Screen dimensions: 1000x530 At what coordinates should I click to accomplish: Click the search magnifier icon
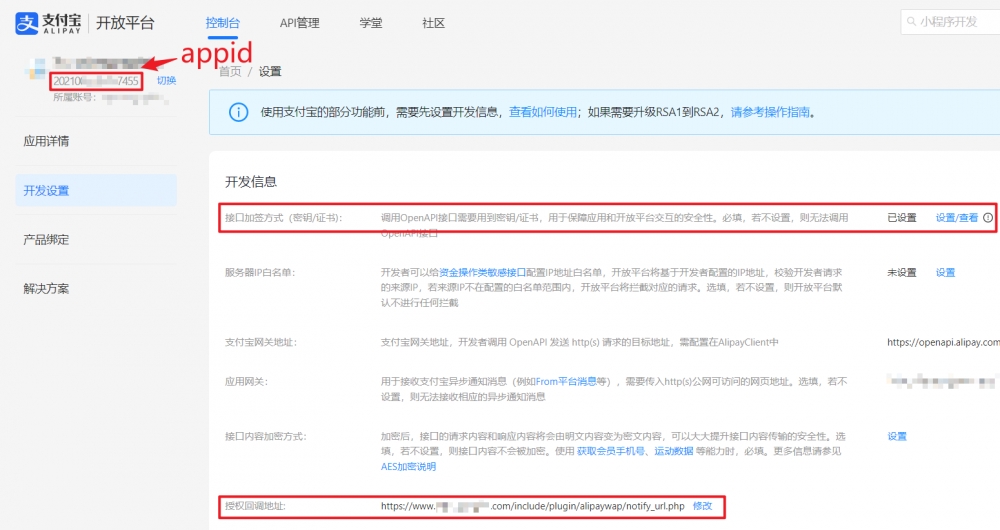pos(911,21)
